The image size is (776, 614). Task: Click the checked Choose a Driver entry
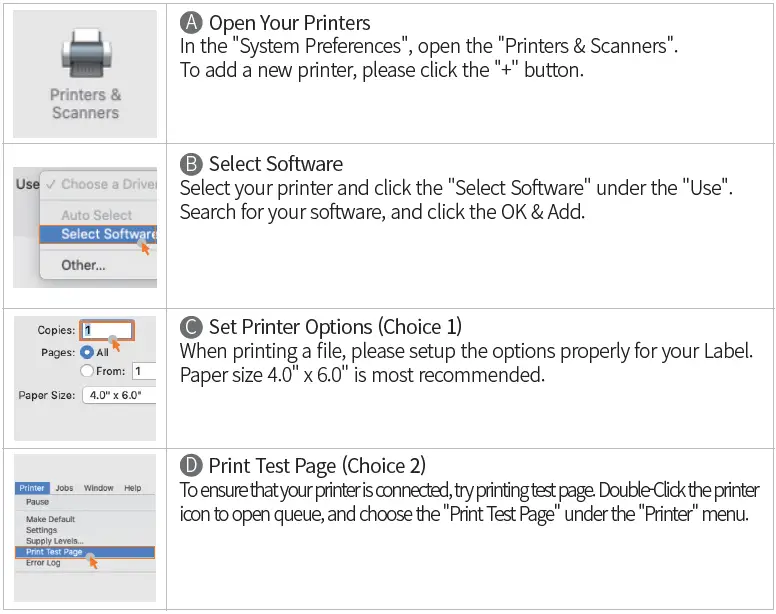98,184
